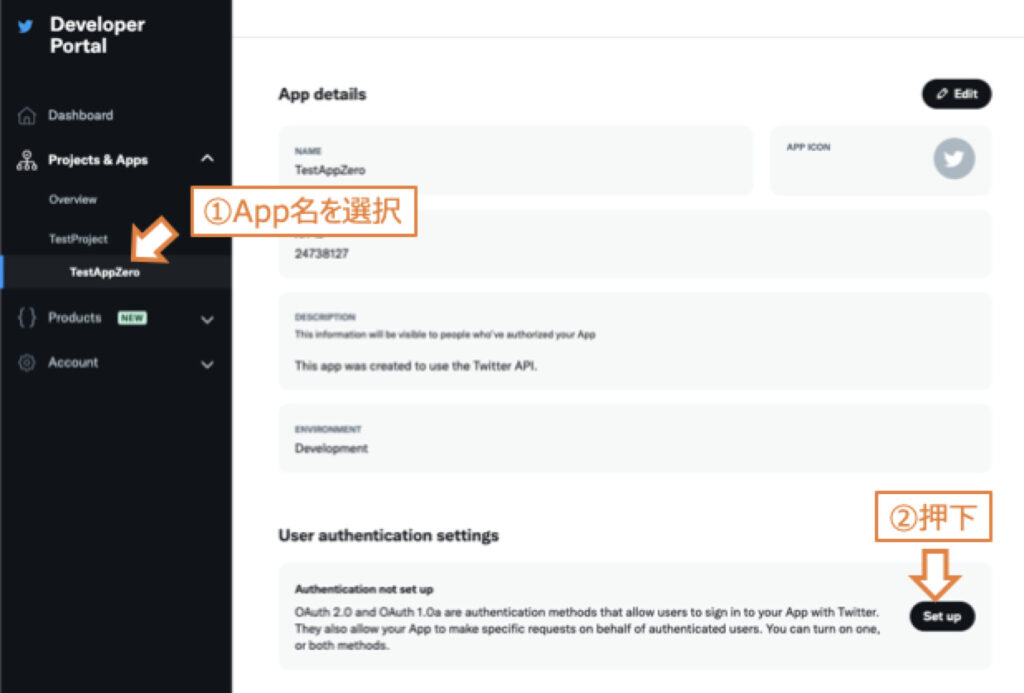Click the Authentication not set up text
The height and width of the screenshot is (693, 1024).
364,589
